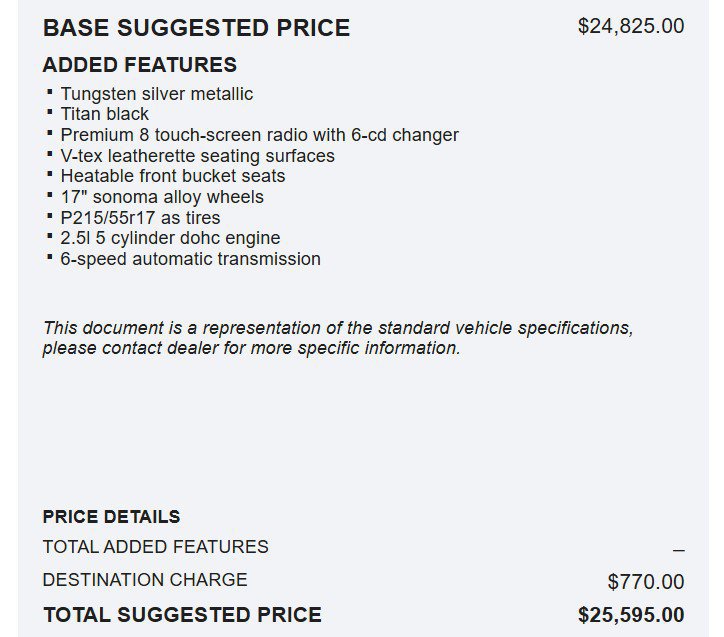The width and height of the screenshot is (724, 637).
Task: Click the italic dealer disclaimer text
Action: coord(338,338)
